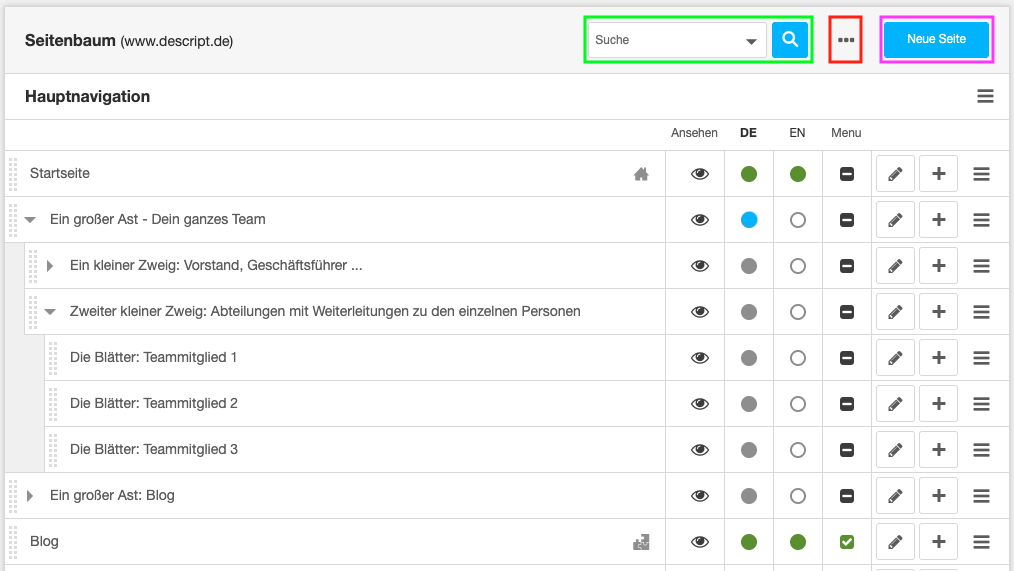
Task: View Ein kleiner Zweig: Vorstand via eye icon
Action: [700, 266]
